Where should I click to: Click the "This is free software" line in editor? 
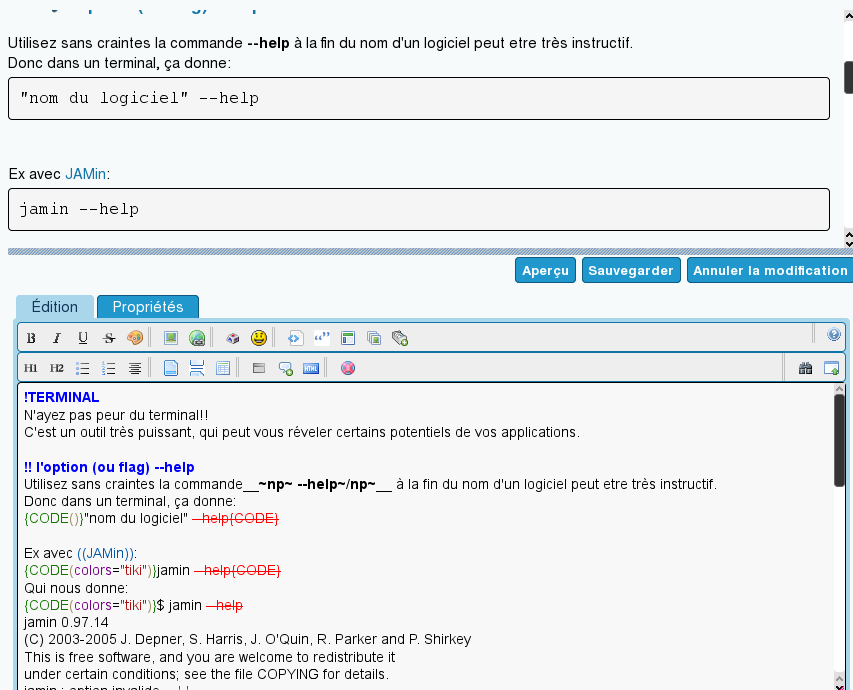coord(209,657)
